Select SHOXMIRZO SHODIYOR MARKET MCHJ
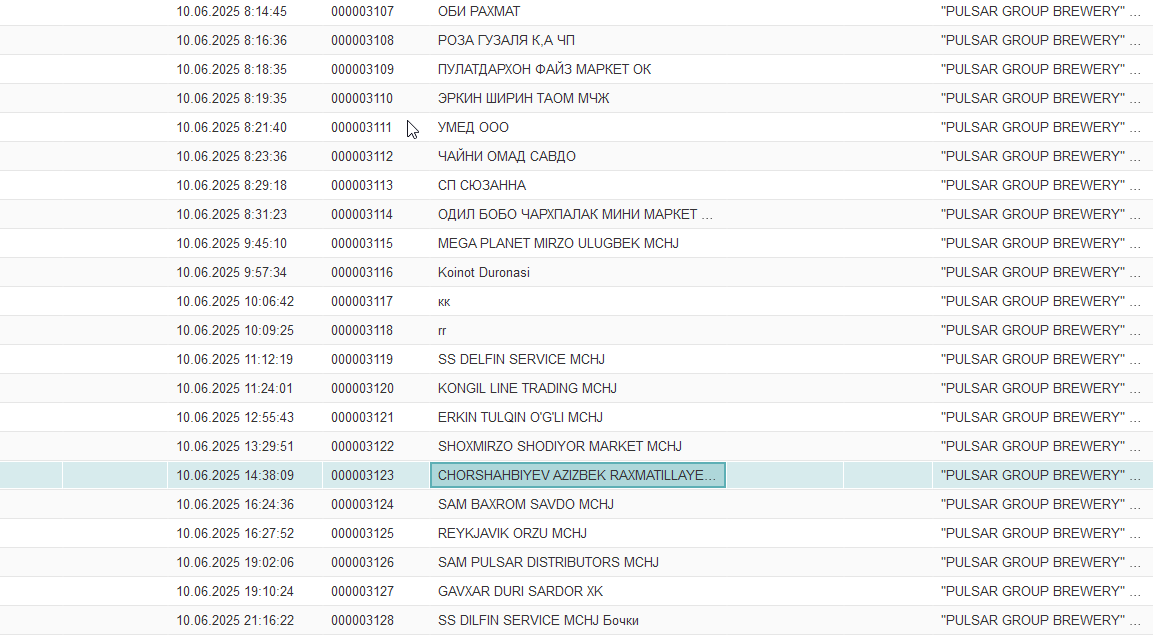This screenshot has width=1153, height=636. point(560,446)
